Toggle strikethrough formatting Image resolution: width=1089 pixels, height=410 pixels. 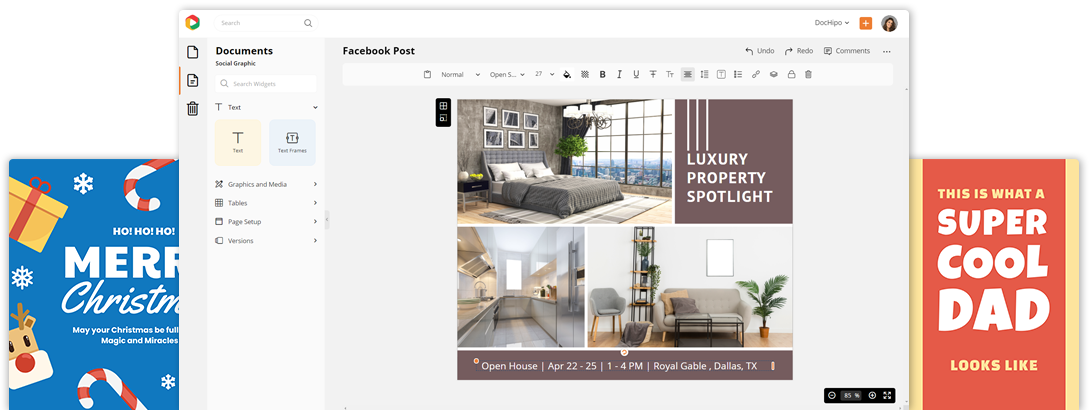coord(653,74)
